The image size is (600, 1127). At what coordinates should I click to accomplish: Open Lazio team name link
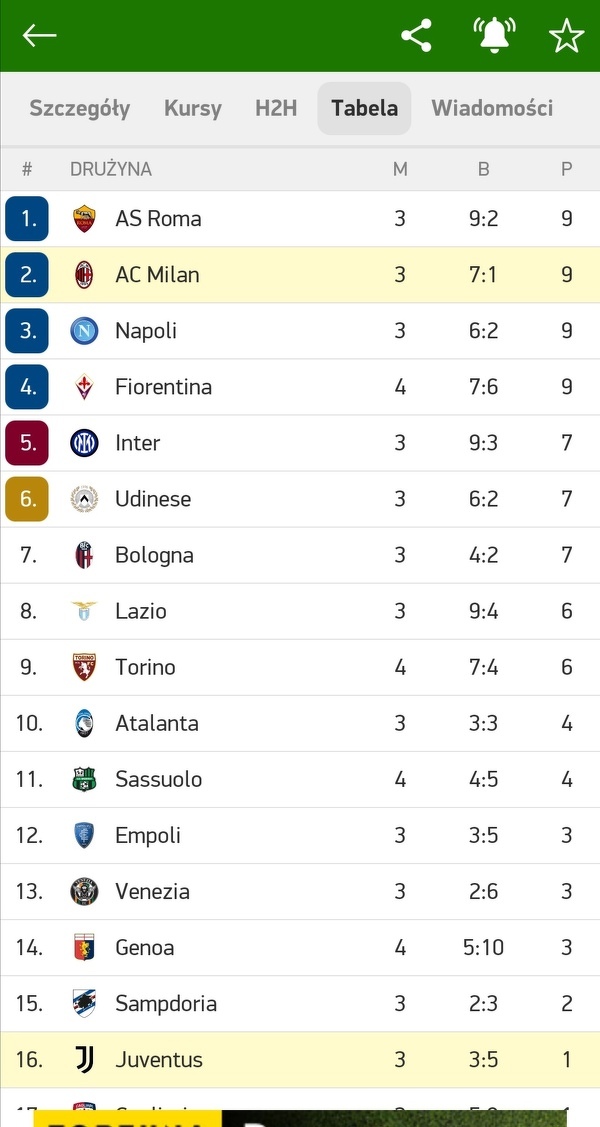141,611
